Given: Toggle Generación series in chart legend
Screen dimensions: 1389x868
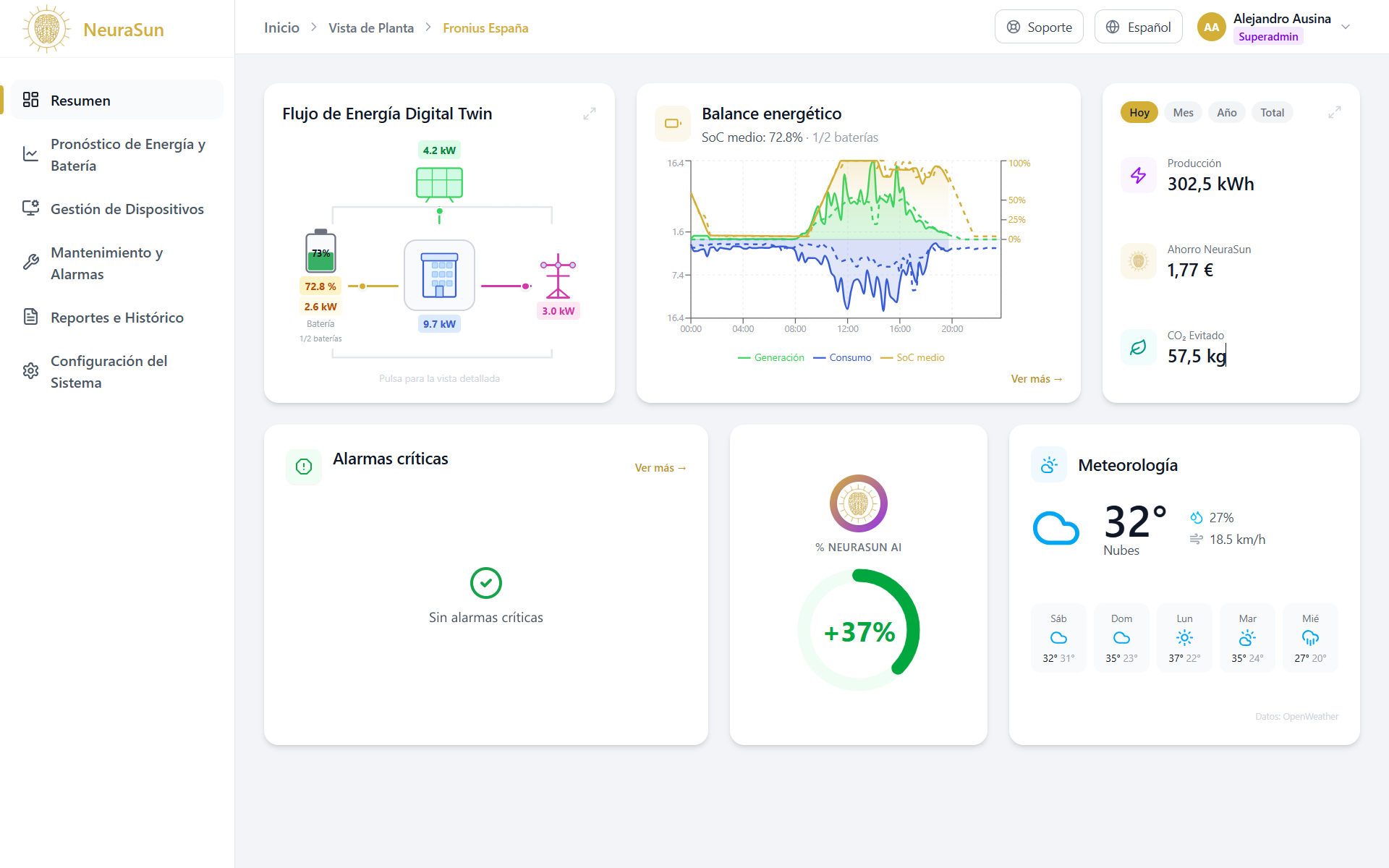Looking at the screenshot, I should click(x=770, y=357).
